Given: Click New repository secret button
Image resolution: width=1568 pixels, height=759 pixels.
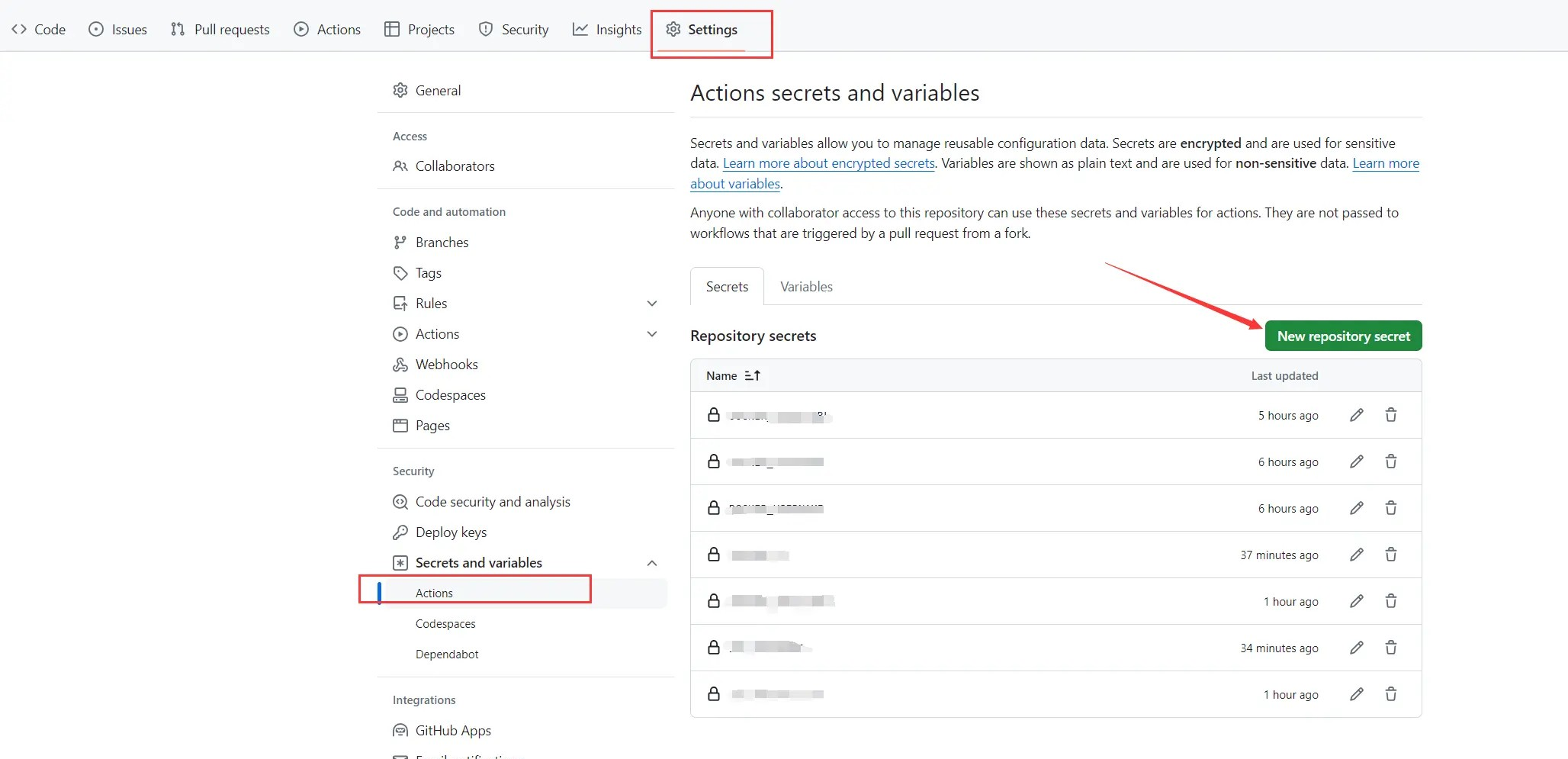Looking at the screenshot, I should [1344, 336].
